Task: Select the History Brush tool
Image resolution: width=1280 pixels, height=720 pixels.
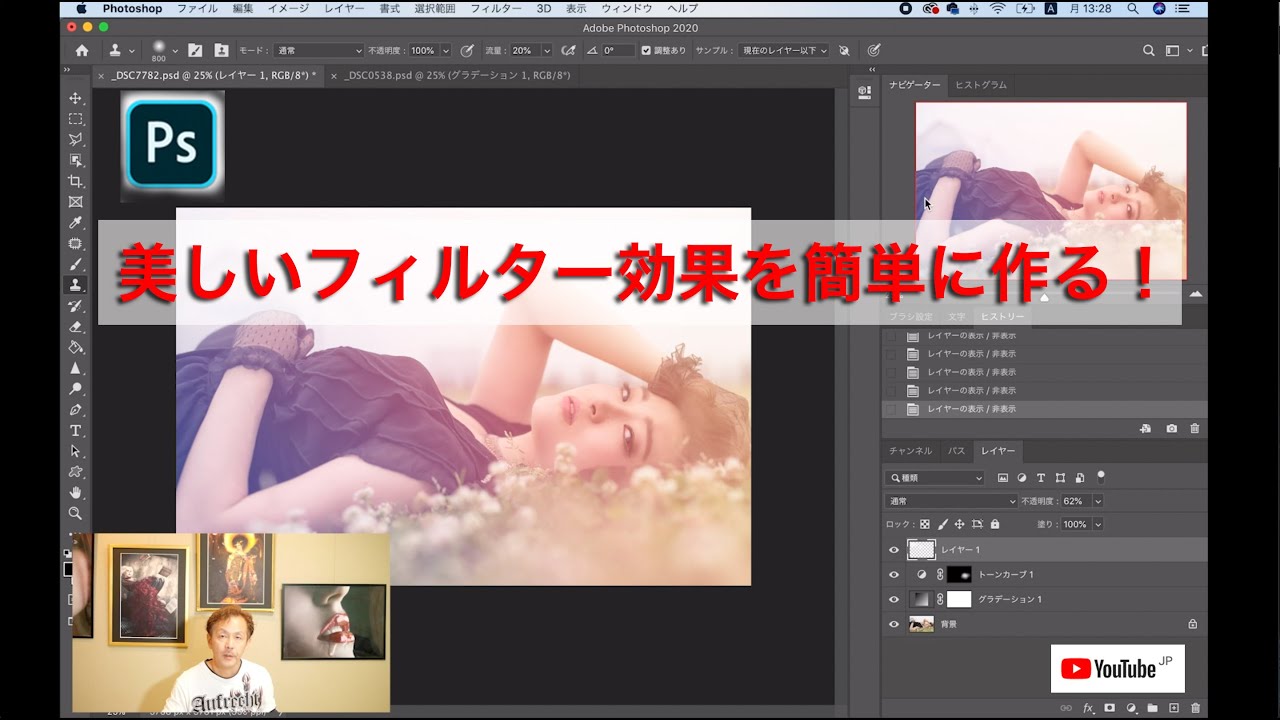Action: pyautogui.click(x=75, y=306)
